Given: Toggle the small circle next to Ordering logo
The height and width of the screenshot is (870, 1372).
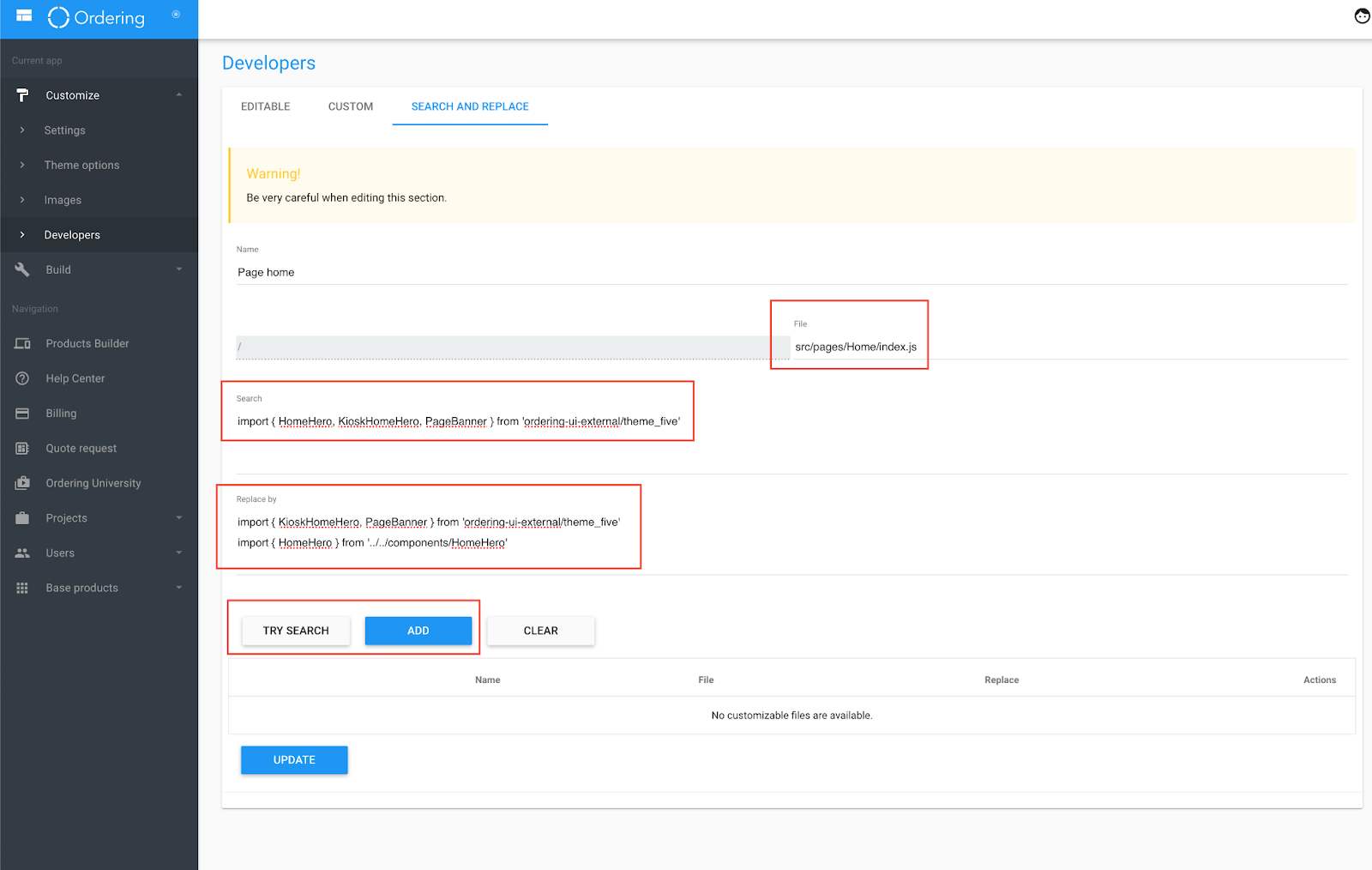Looking at the screenshot, I should tap(176, 15).
